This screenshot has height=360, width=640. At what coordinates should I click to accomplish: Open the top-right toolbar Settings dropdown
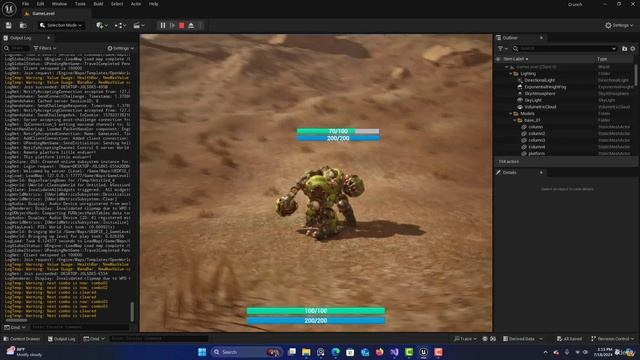point(619,25)
